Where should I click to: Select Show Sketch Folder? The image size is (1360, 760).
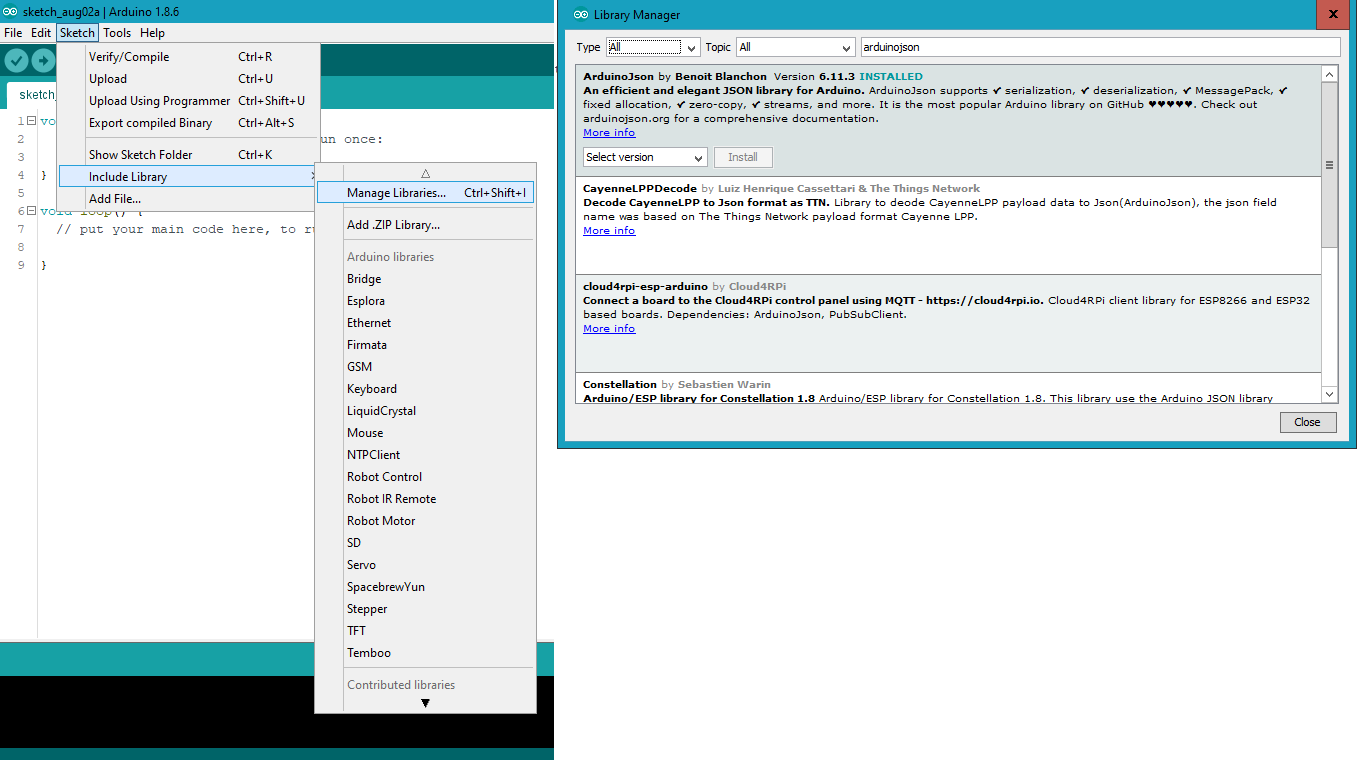(x=188, y=155)
